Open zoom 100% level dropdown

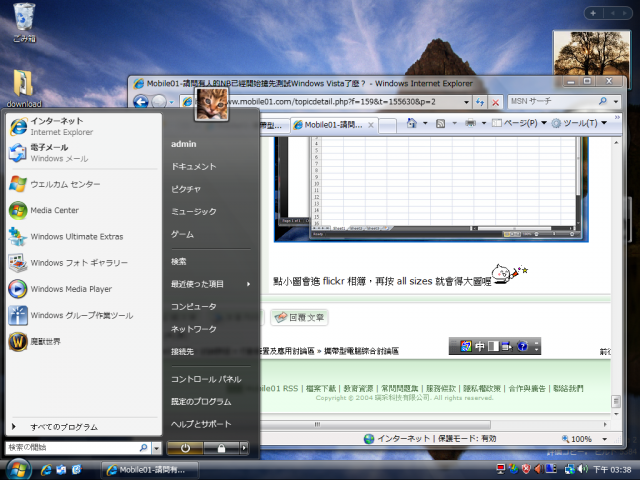604,439
